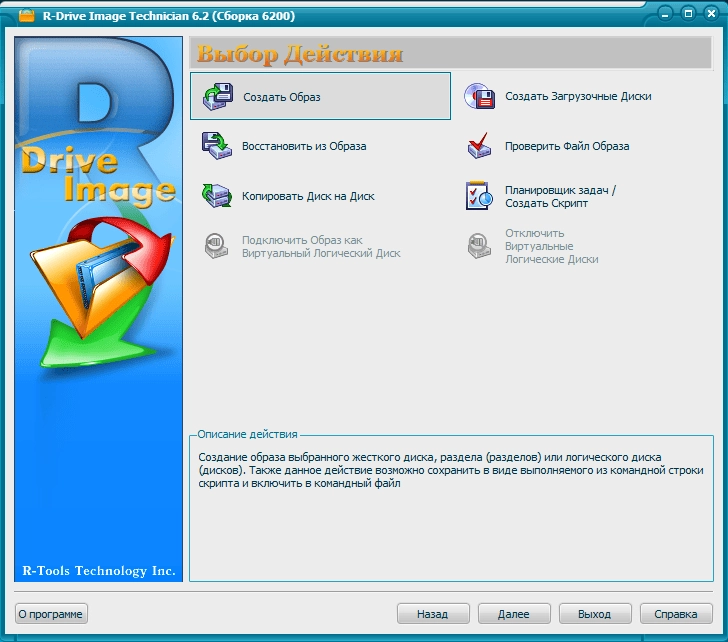
Task: Click the R-Drive Image title bar app icon
Action: click(x=26, y=16)
